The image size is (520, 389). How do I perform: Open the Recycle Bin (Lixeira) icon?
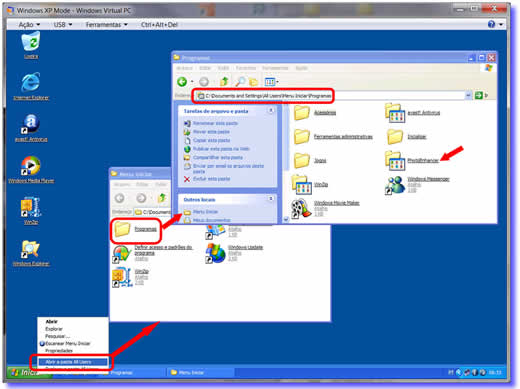tap(31, 45)
